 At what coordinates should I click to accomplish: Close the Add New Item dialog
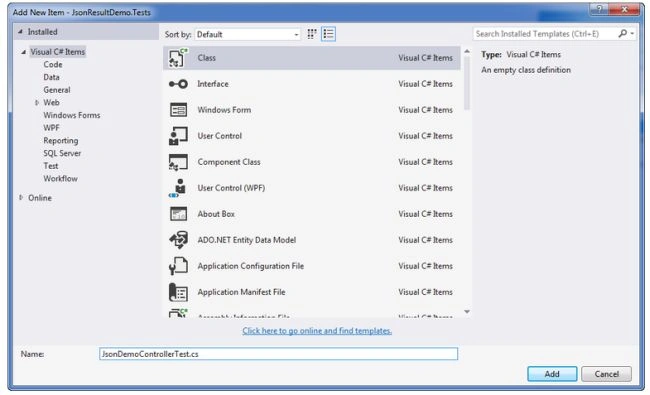pos(625,9)
